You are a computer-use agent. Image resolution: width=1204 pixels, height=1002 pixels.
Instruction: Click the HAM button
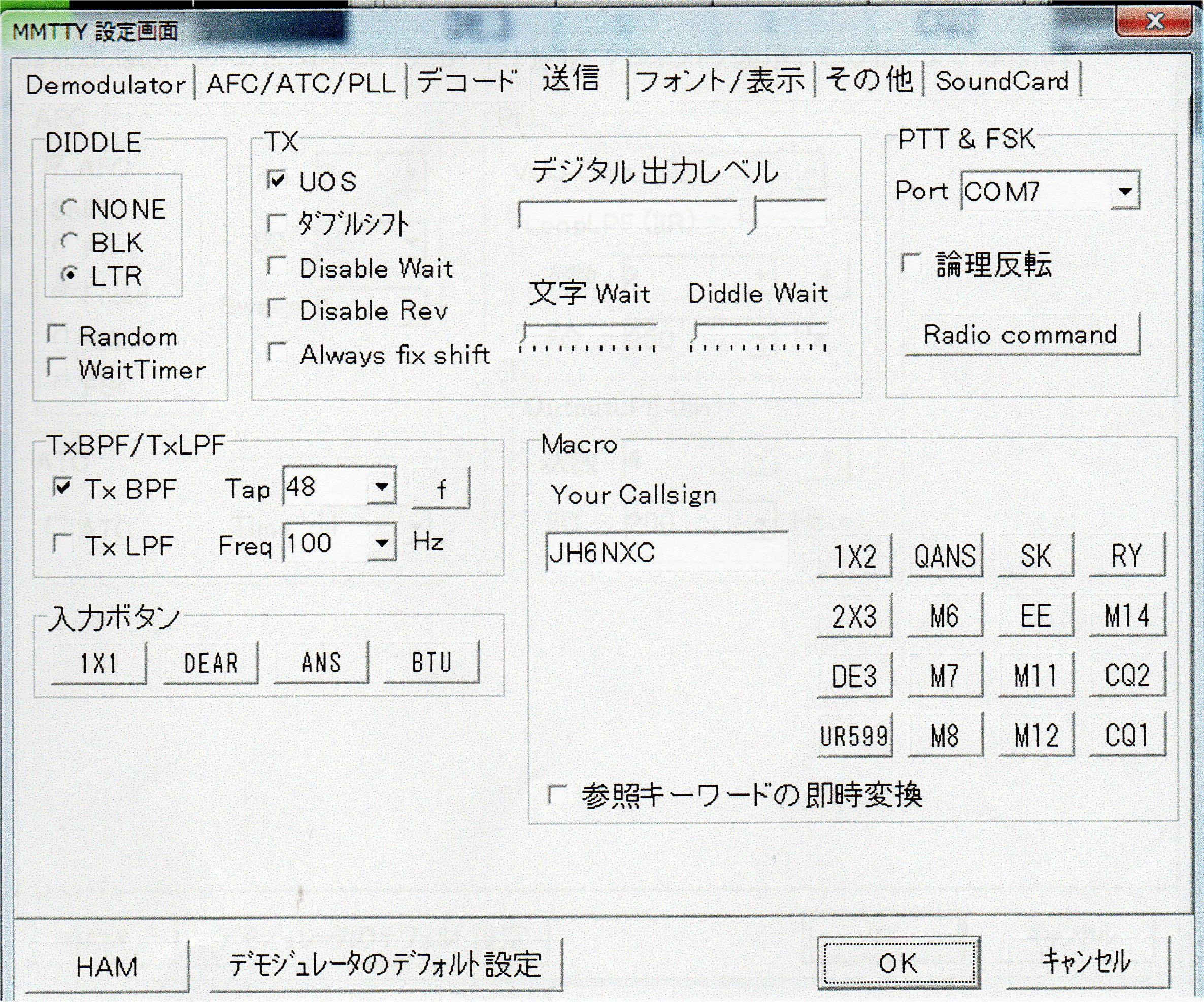coord(107,966)
